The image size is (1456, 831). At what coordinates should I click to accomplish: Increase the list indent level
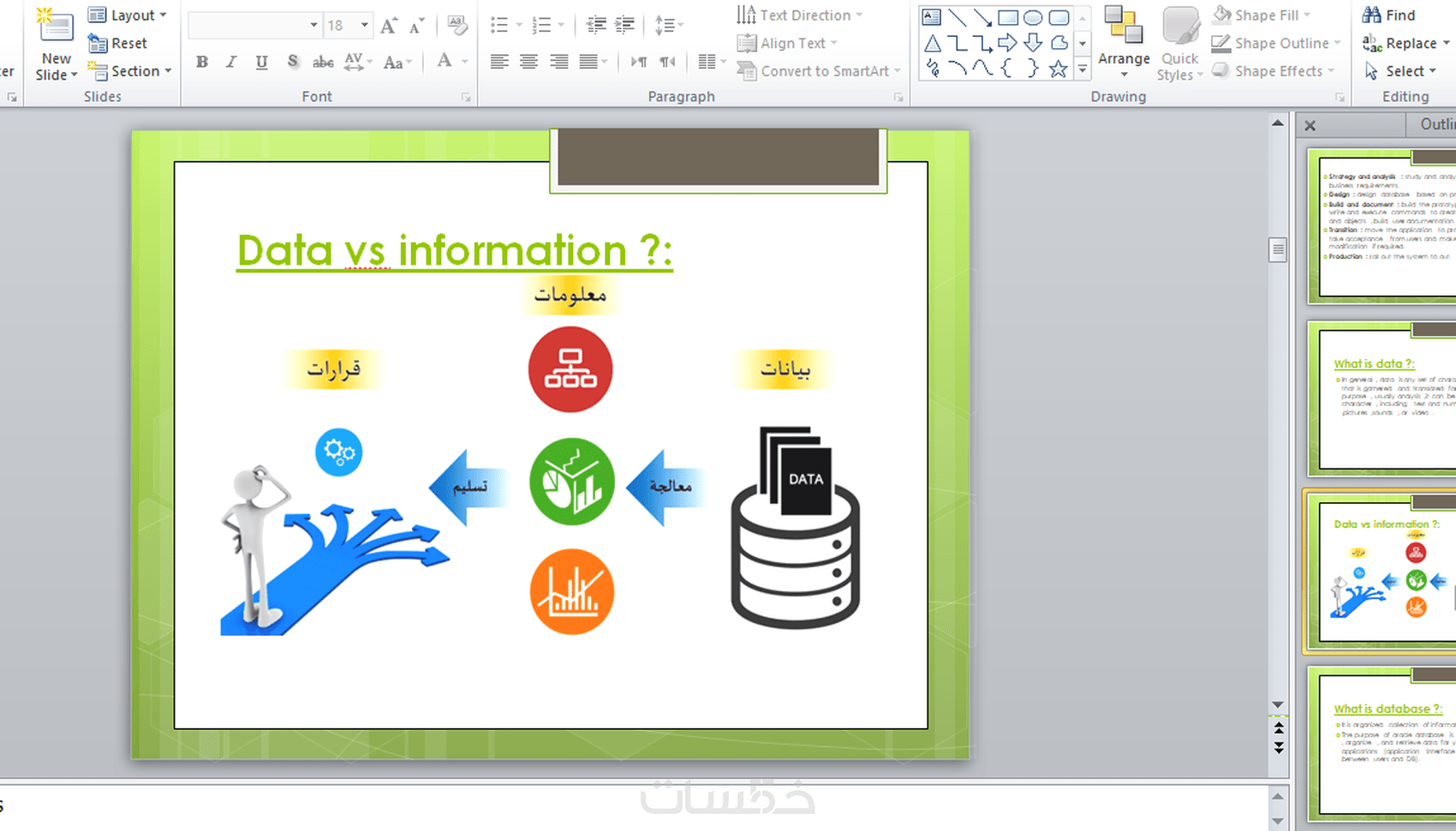pos(625,26)
